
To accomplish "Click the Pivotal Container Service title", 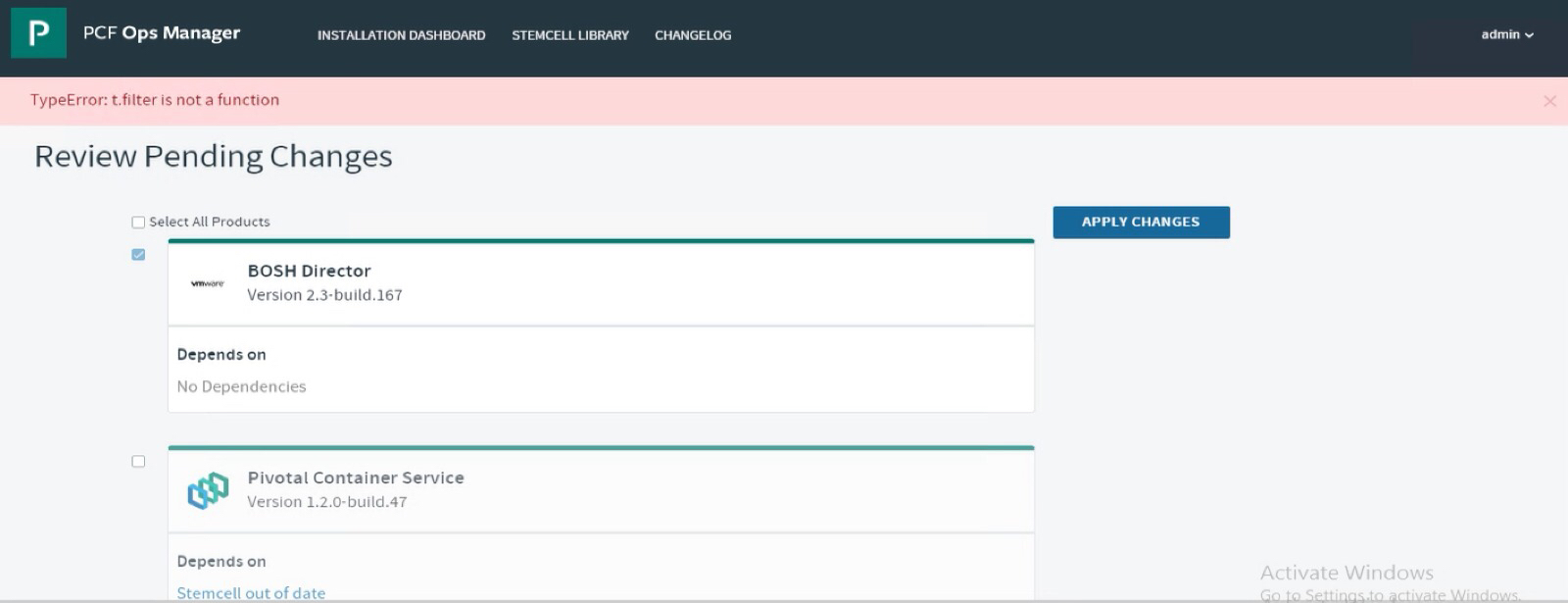I will [356, 477].
